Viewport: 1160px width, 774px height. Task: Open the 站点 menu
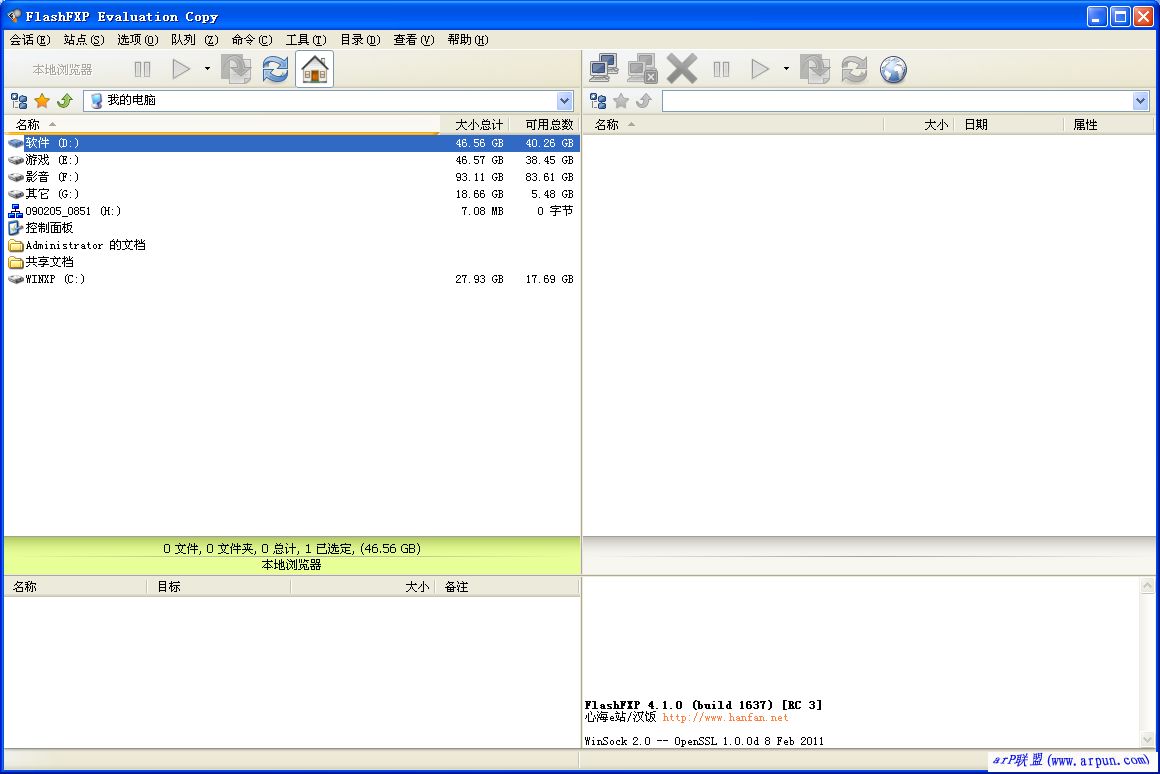coord(82,40)
